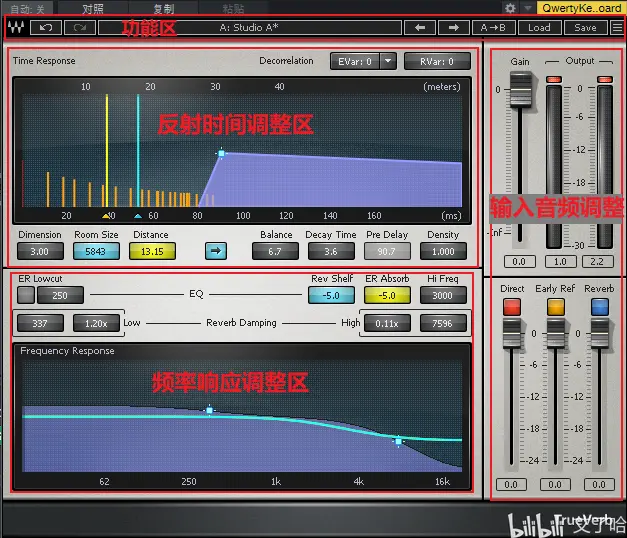Click the 复制 copy item
Screen dimensions: 627x538
tap(163, 9)
